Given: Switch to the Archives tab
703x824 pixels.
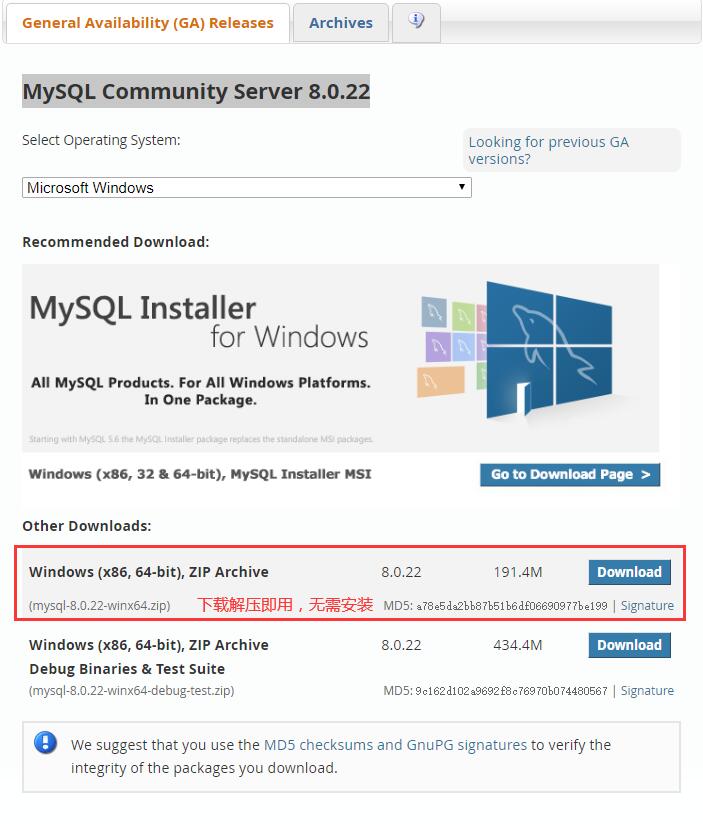Looking at the screenshot, I should click(340, 23).
